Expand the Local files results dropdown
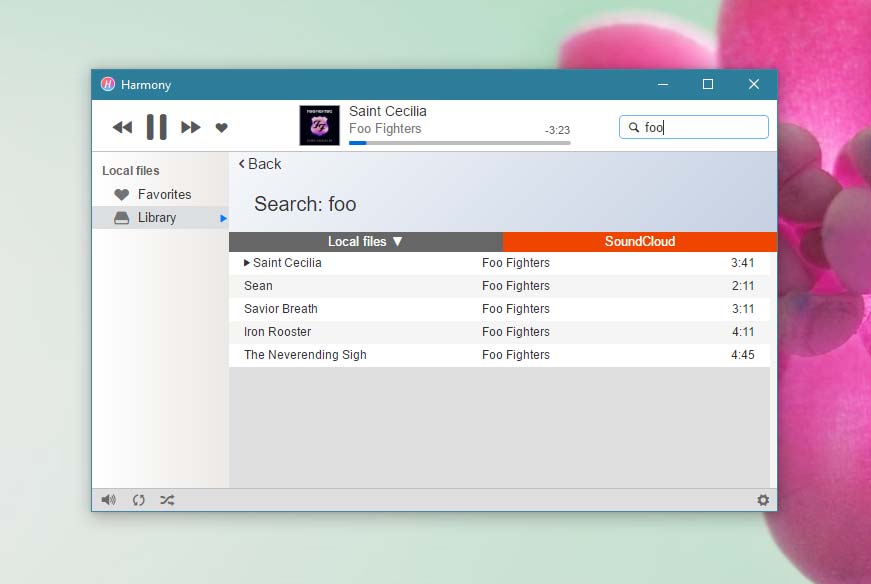The height and width of the screenshot is (584, 871). pyautogui.click(x=365, y=241)
